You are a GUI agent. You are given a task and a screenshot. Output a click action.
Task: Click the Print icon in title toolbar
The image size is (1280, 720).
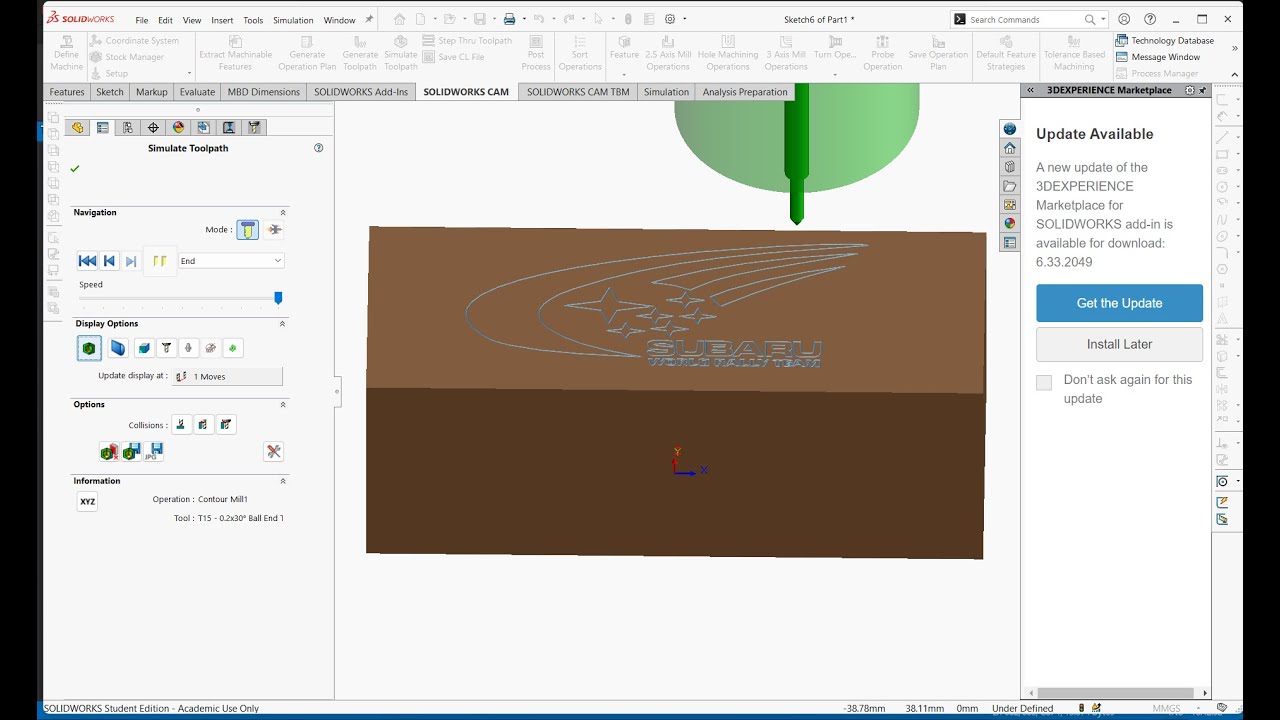point(509,19)
